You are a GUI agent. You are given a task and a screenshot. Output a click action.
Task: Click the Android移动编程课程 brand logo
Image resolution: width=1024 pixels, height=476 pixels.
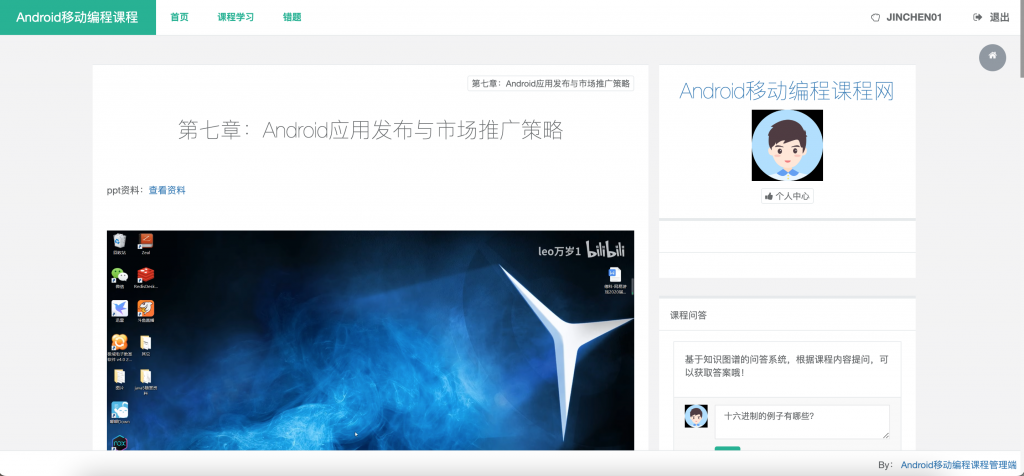point(78,18)
